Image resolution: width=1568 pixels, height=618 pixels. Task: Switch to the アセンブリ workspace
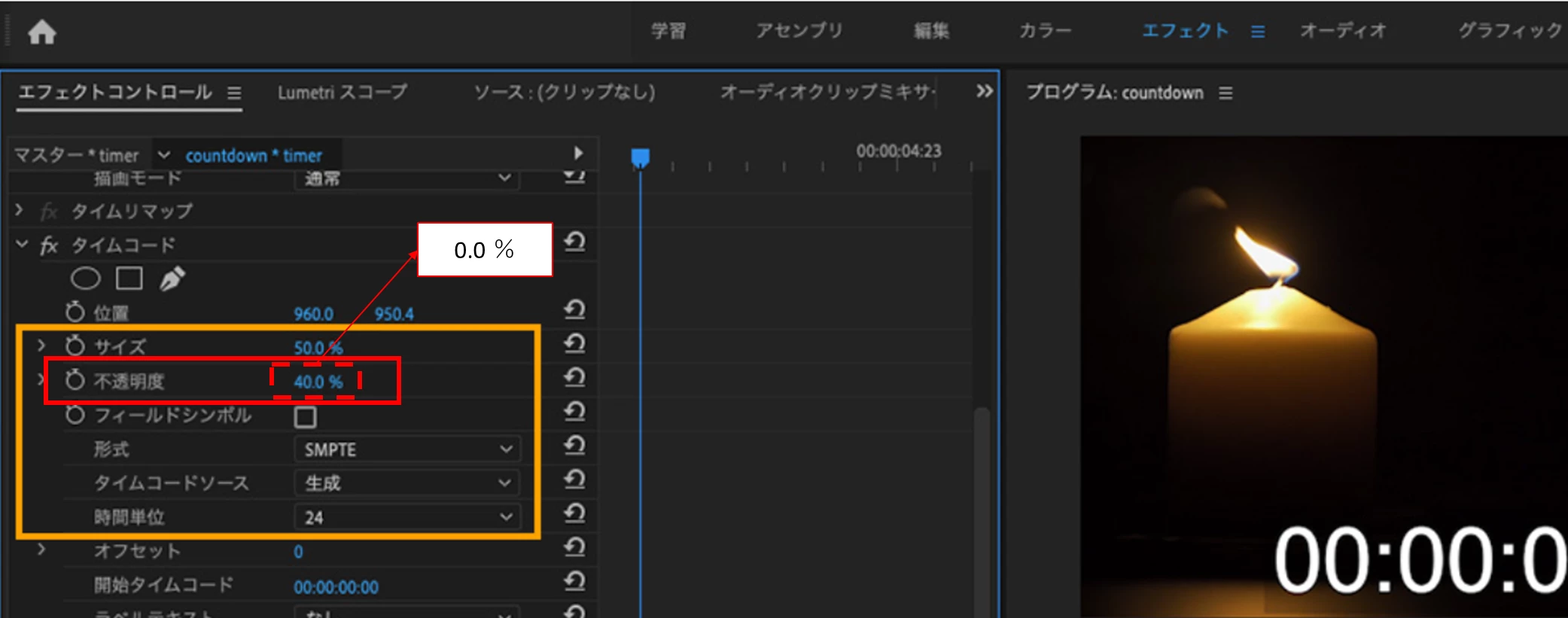click(799, 31)
